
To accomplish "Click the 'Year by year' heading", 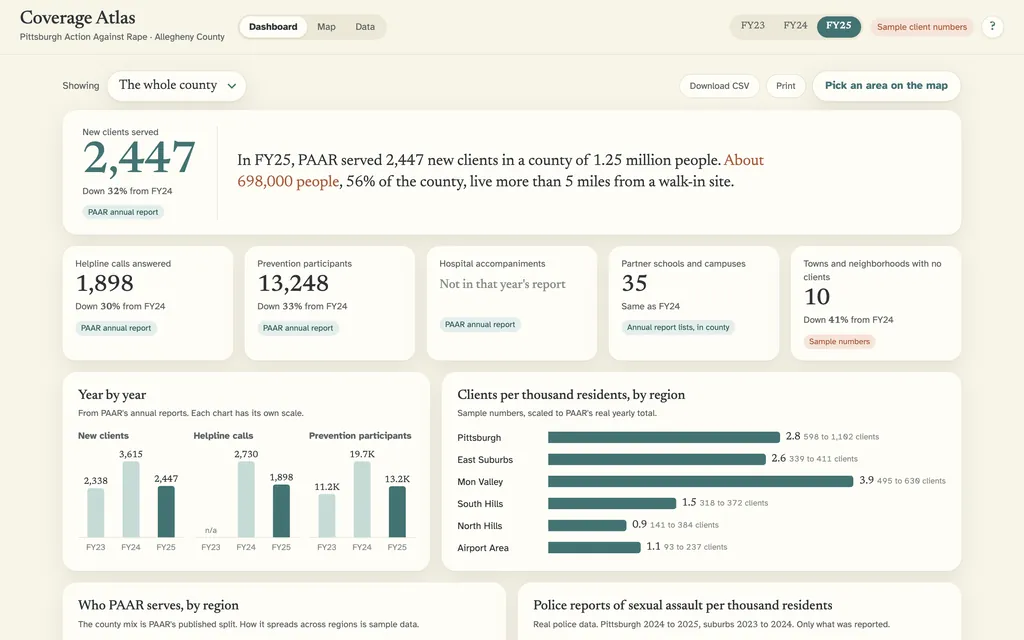I will [112, 395].
